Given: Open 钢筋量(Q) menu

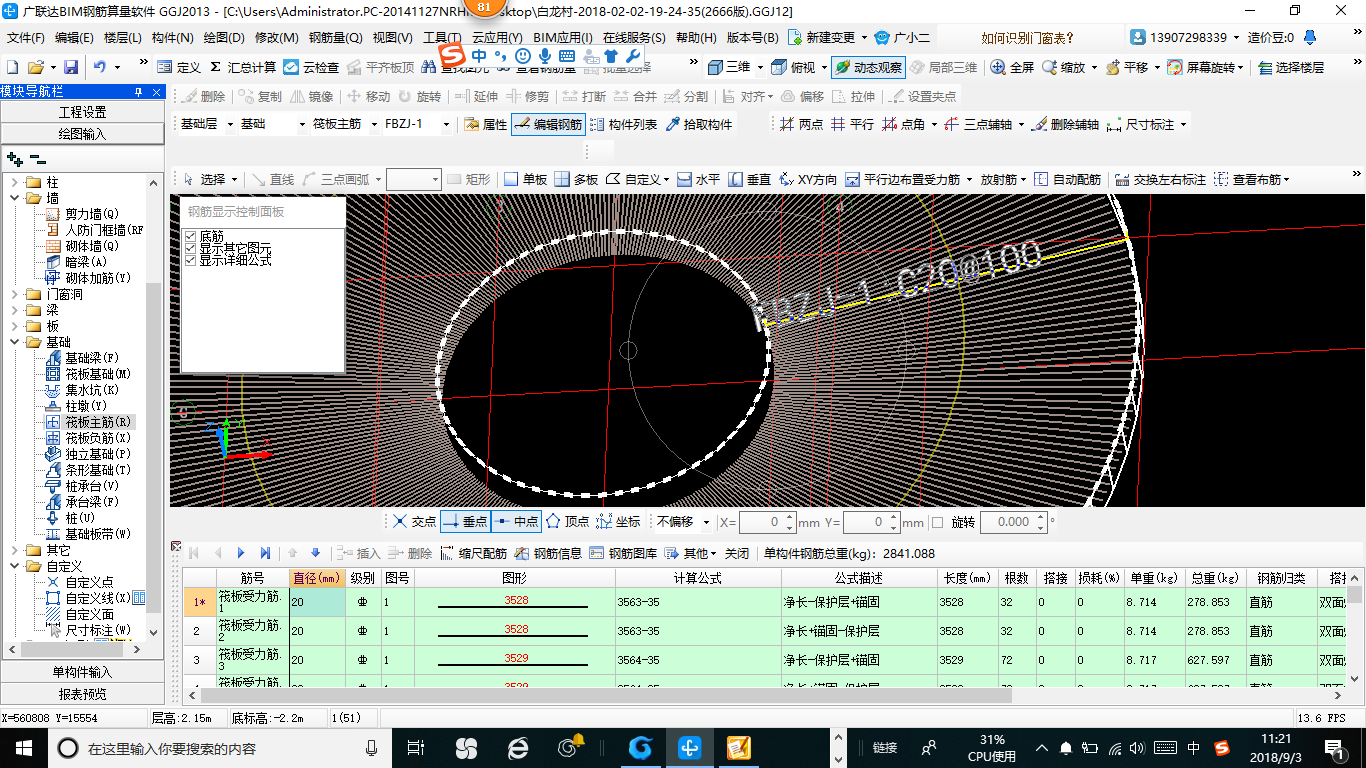Looking at the screenshot, I should (x=335, y=38).
